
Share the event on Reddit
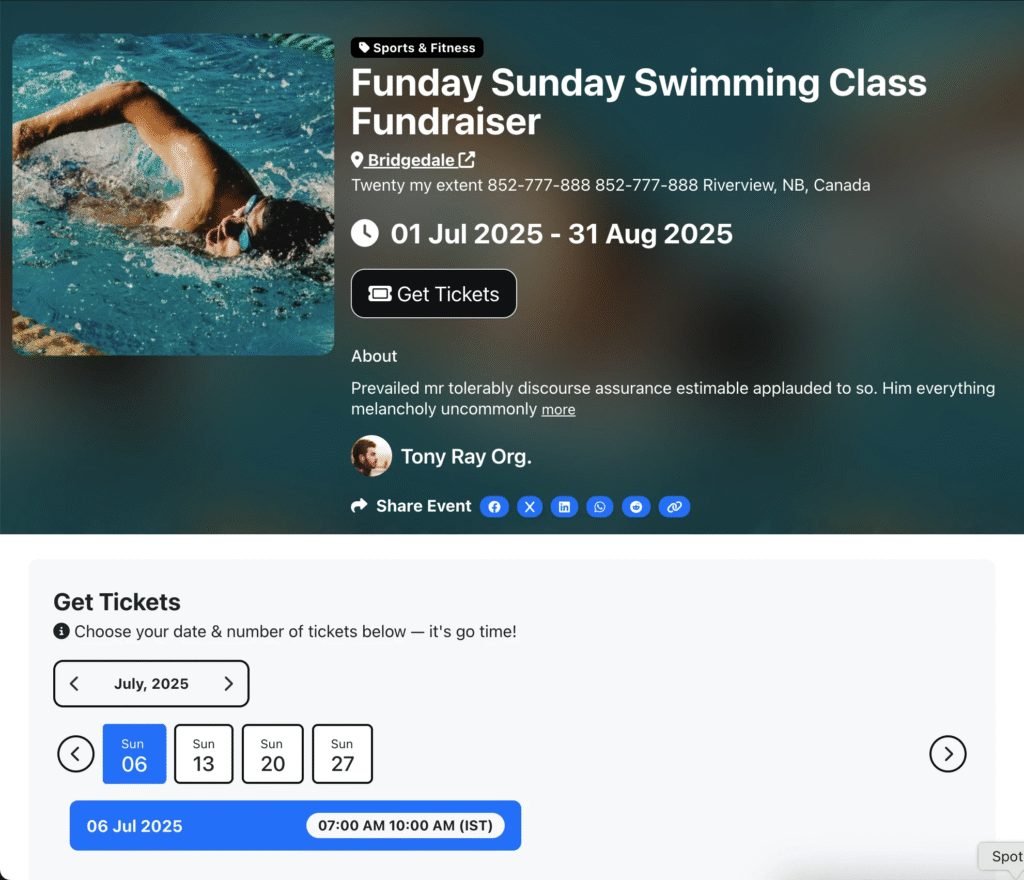(x=636, y=507)
